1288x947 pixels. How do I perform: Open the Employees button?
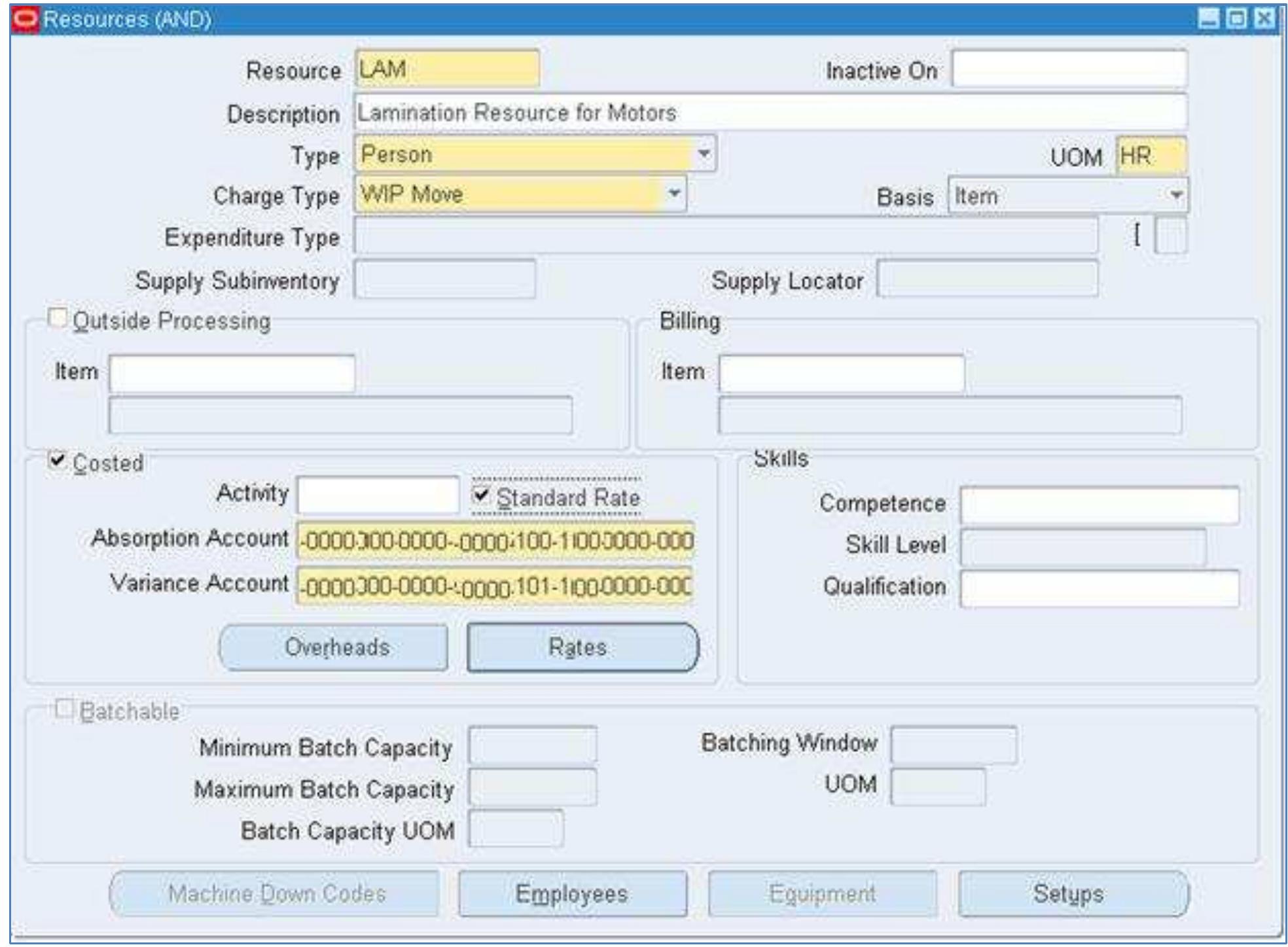[x=573, y=893]
